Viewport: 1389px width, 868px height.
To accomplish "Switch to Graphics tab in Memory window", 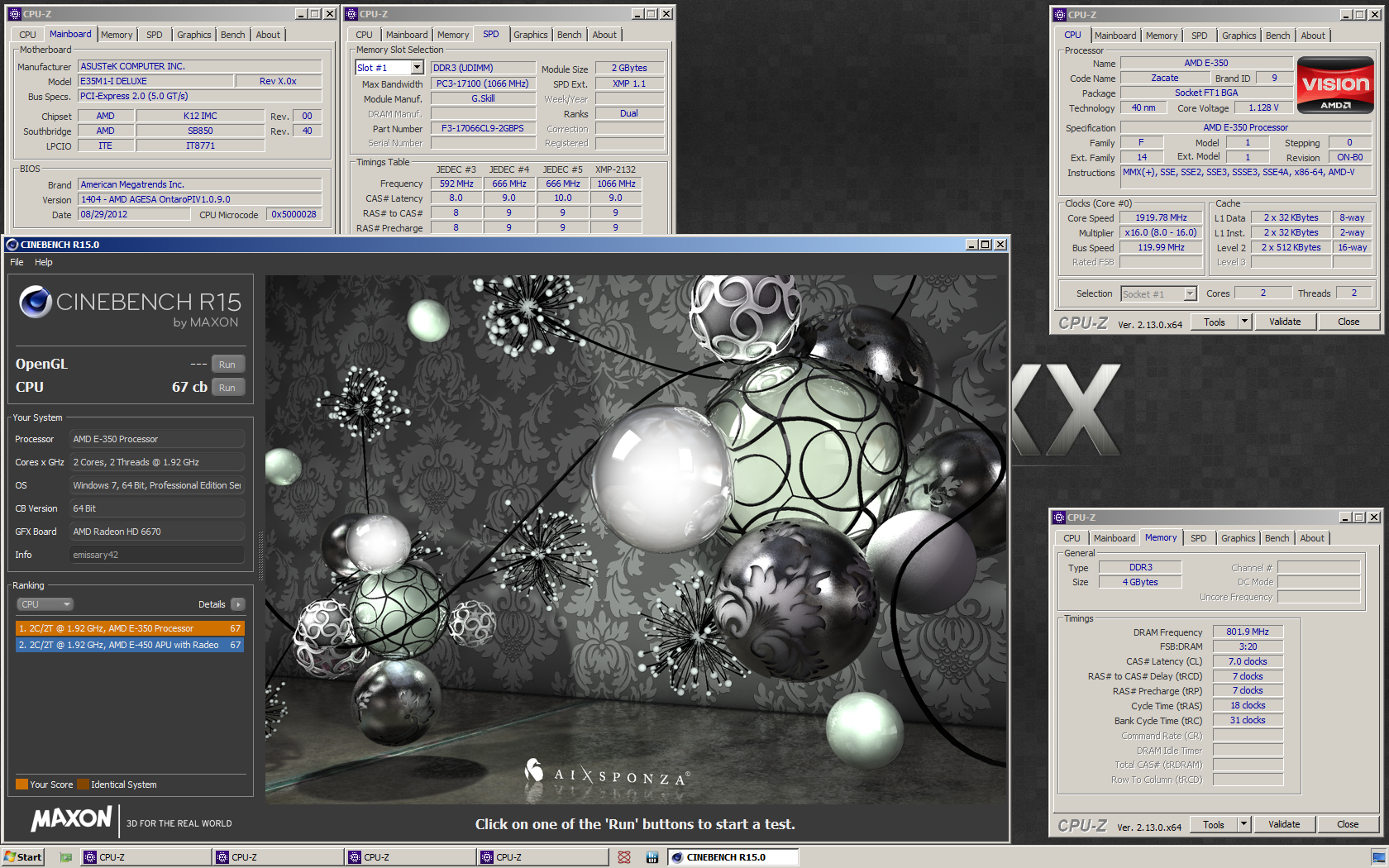I will click(x=1239, y=538).
